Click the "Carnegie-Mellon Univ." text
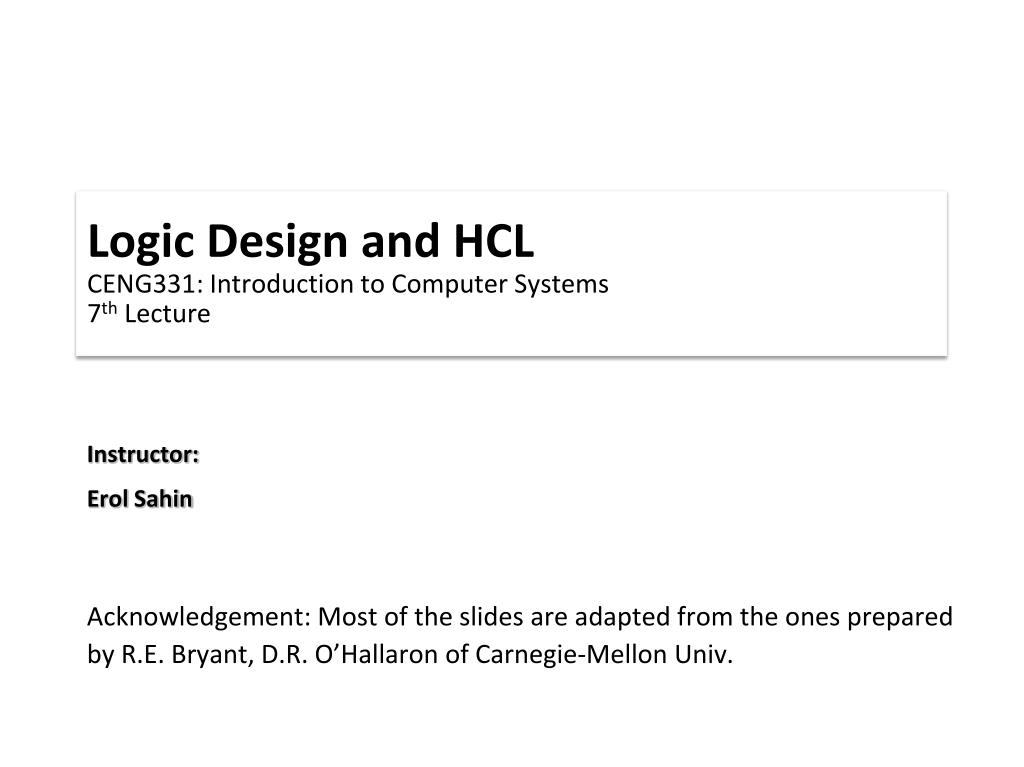This screenshot has width=1024, height=767. pos(596,656)
